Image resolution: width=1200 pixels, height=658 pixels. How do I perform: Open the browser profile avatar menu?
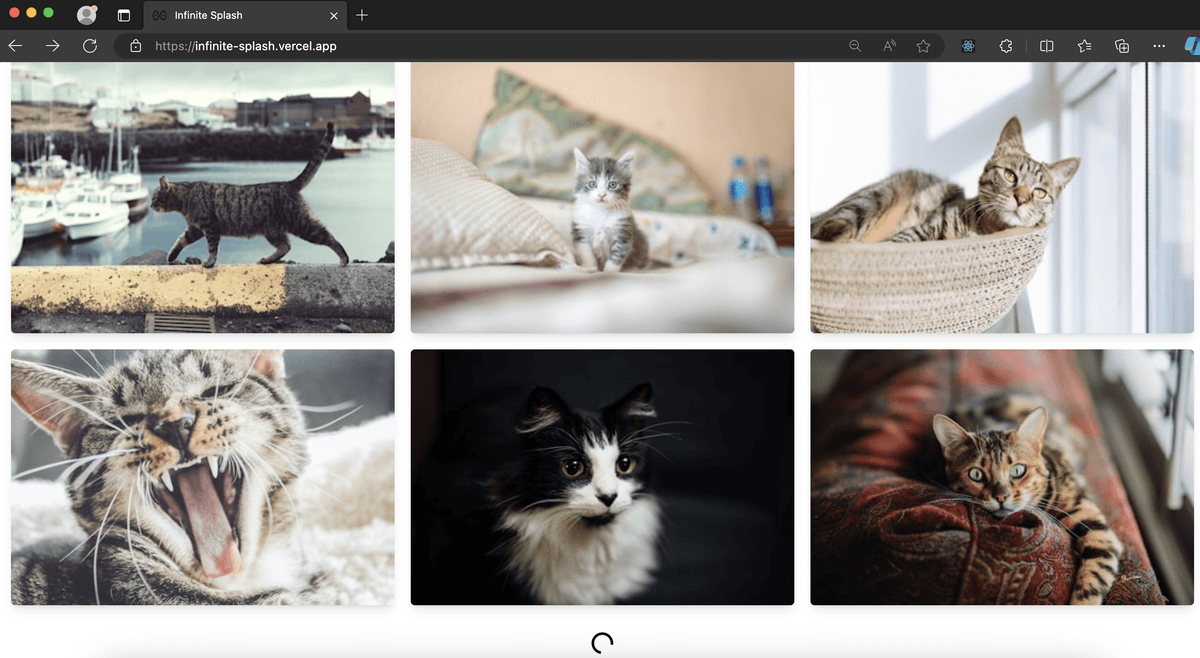tap(87, 15)
